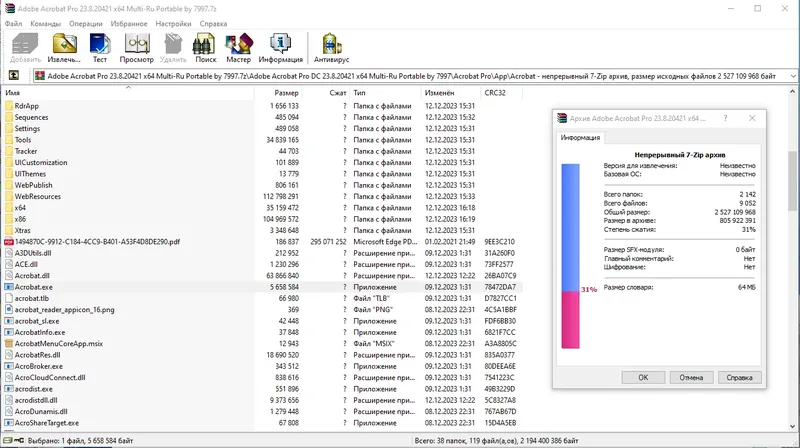The width and height of the screenshot is (800, 448).
Task: Open the Операции menu
Action: coord(86,23)
